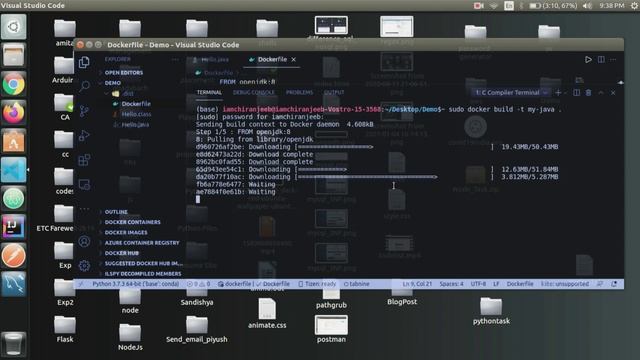Viewport: 640px width, 360px height.
Task: Open the C Compiler Terminal dropdown
Action: pyautogui.click(x=510, y=93)
